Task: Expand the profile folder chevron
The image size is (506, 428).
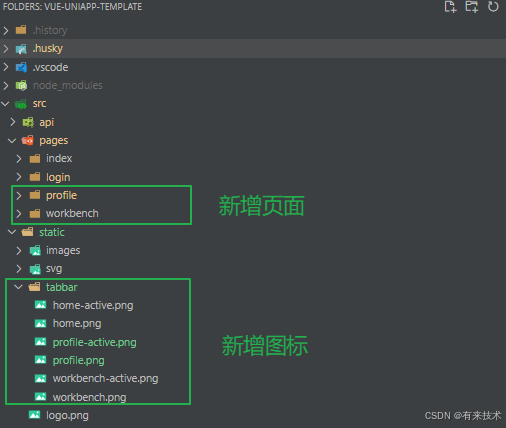Action: [19, 195]
